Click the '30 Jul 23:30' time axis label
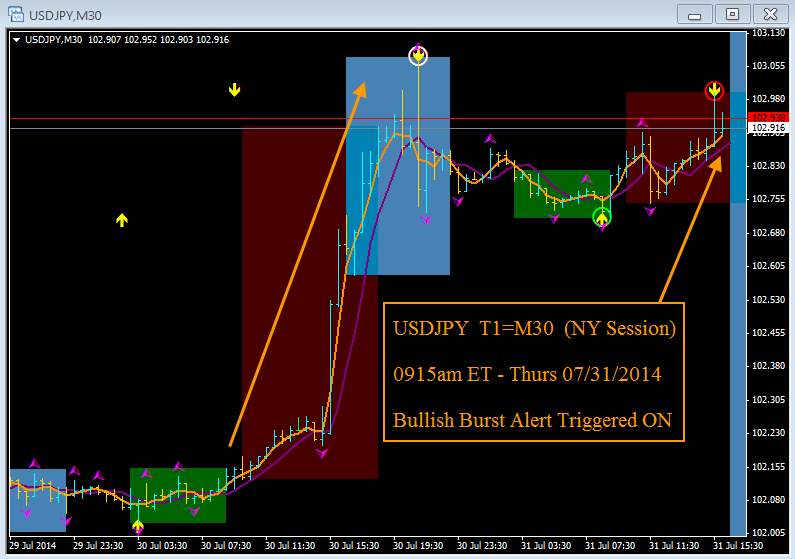 [x=482, y=546]
